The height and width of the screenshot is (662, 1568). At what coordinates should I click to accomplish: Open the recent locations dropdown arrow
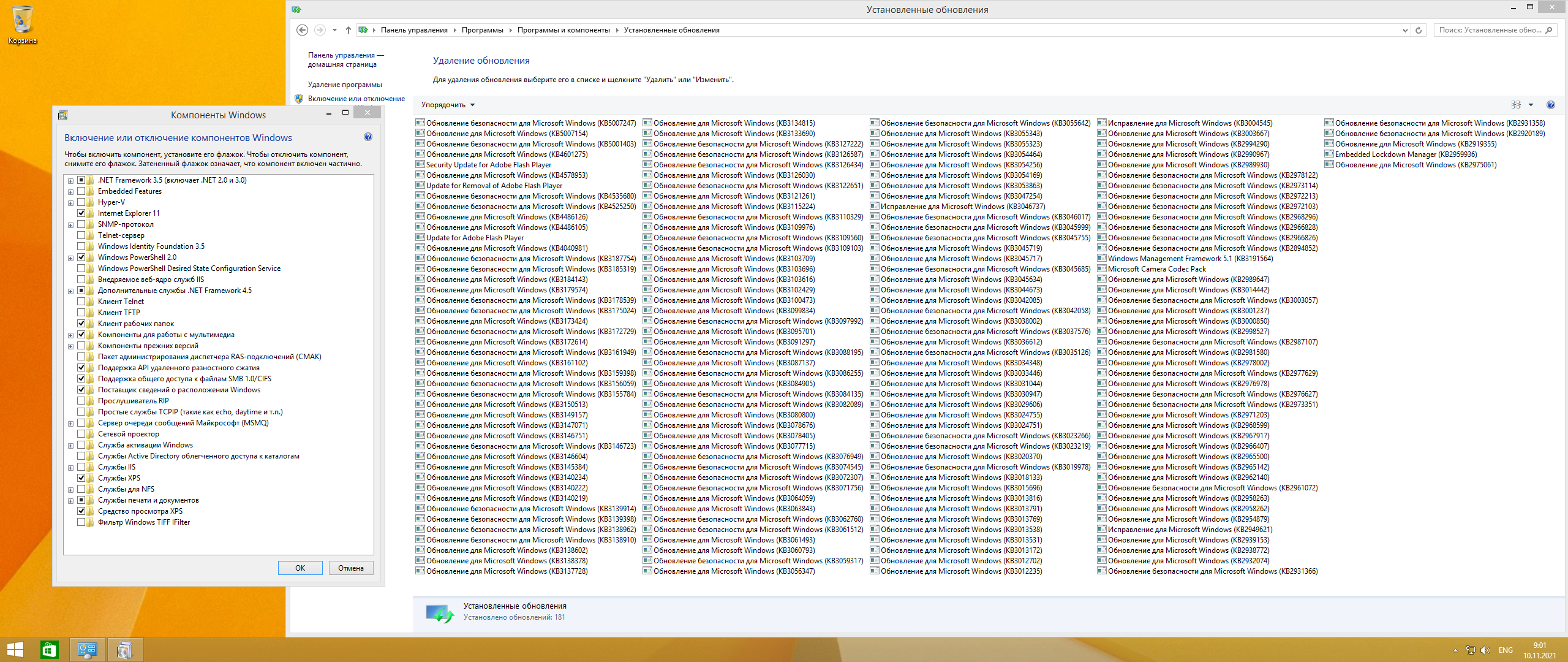334,30
